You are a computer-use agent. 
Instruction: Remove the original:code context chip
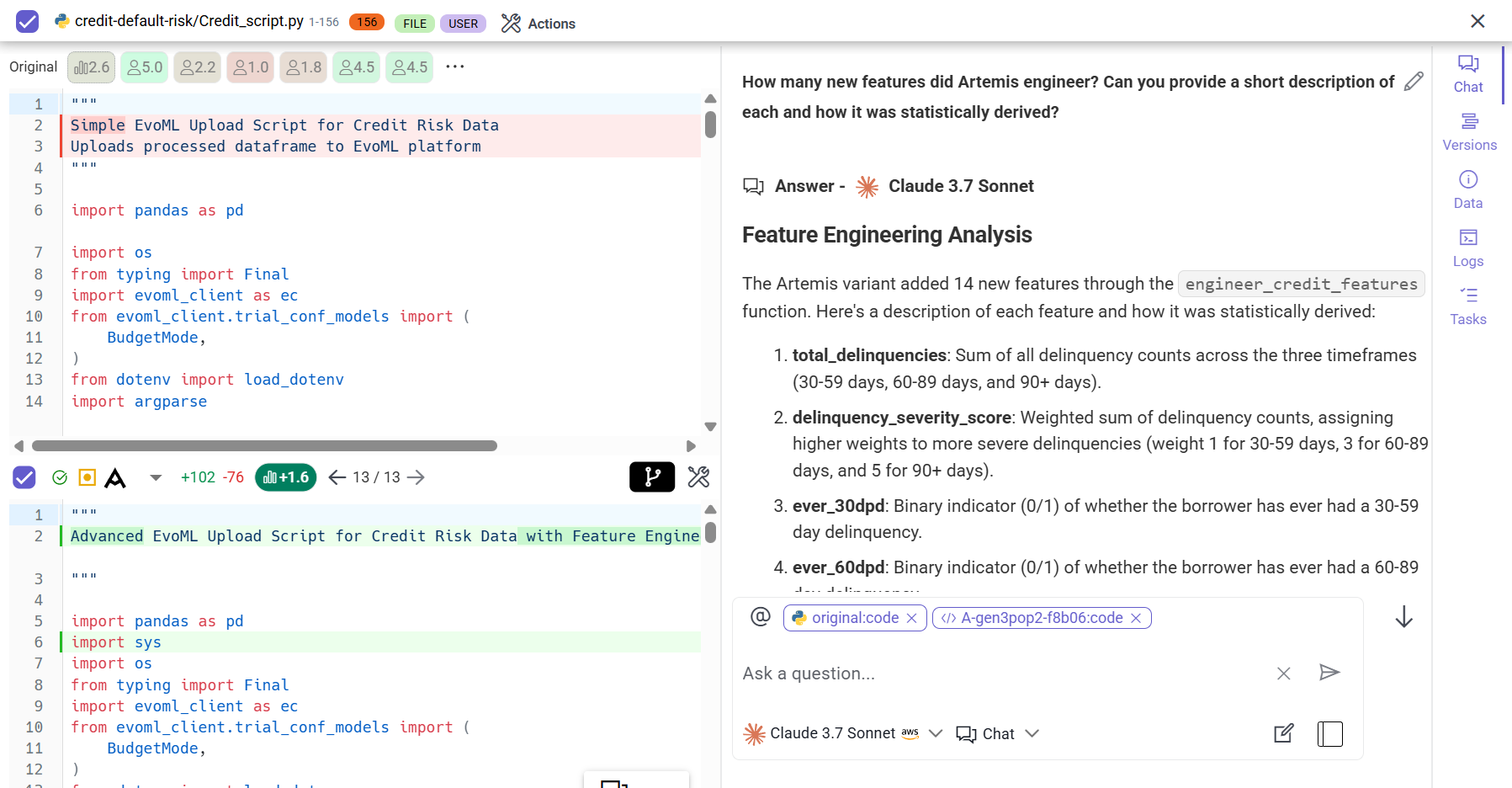point(911,618)
